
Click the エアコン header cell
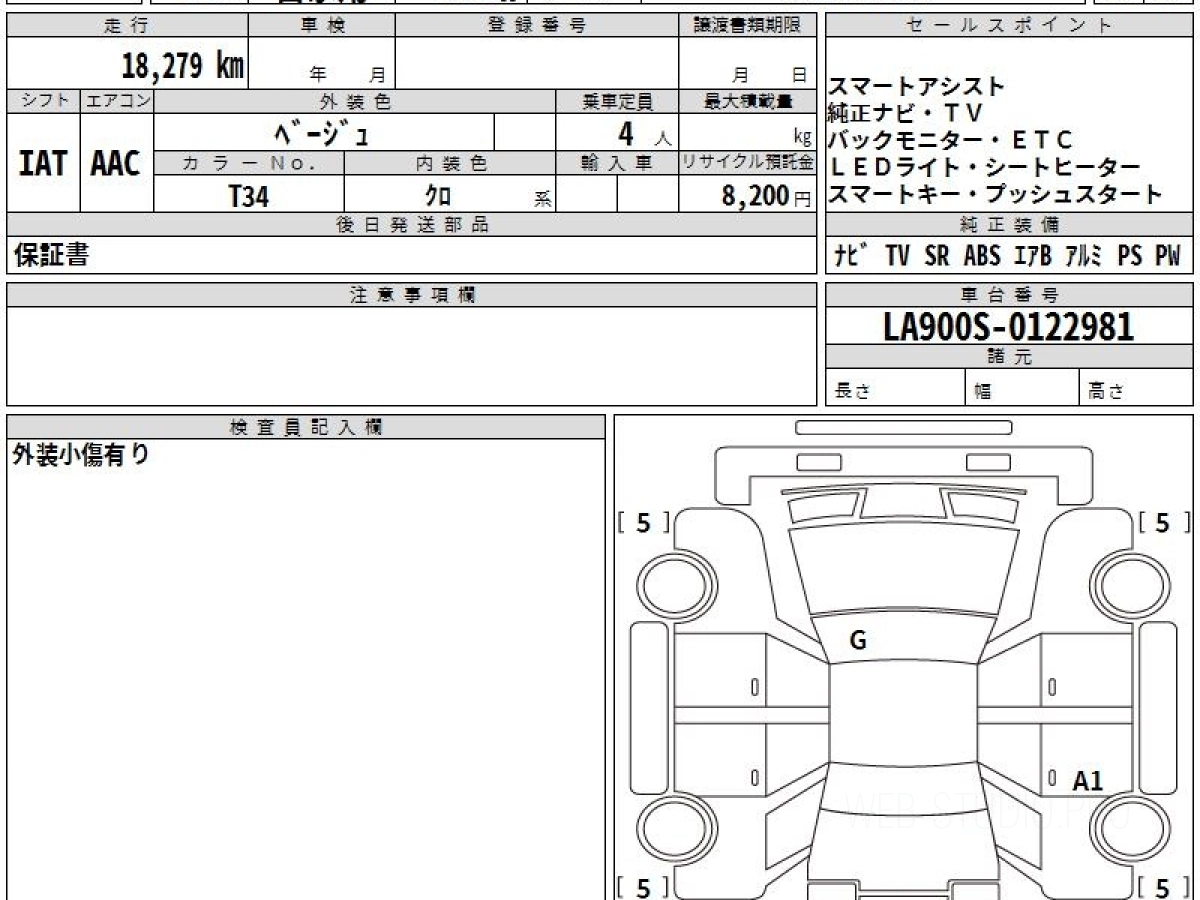click(117, 101)
